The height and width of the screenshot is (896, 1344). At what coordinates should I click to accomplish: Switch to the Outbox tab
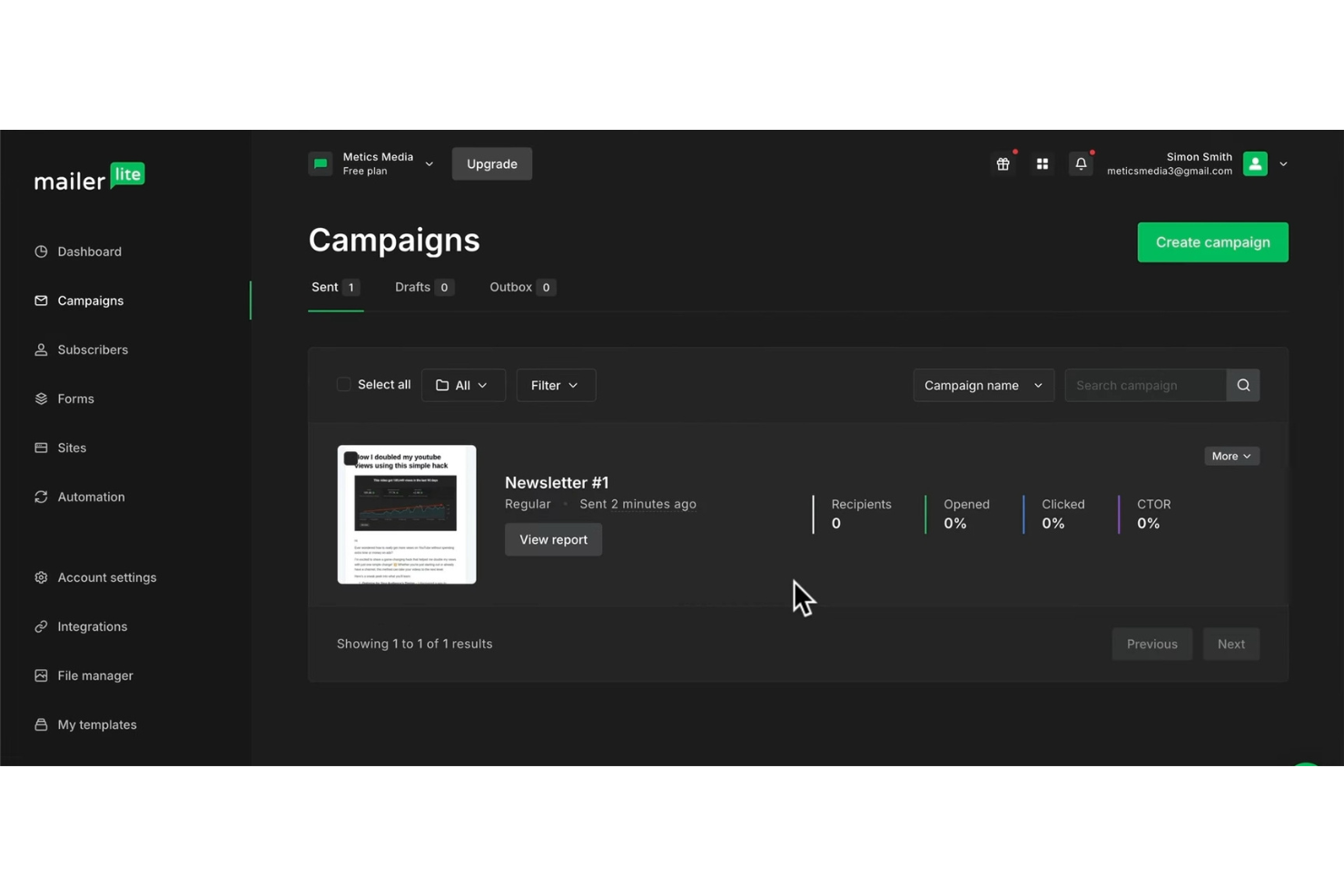coord(522,288)
